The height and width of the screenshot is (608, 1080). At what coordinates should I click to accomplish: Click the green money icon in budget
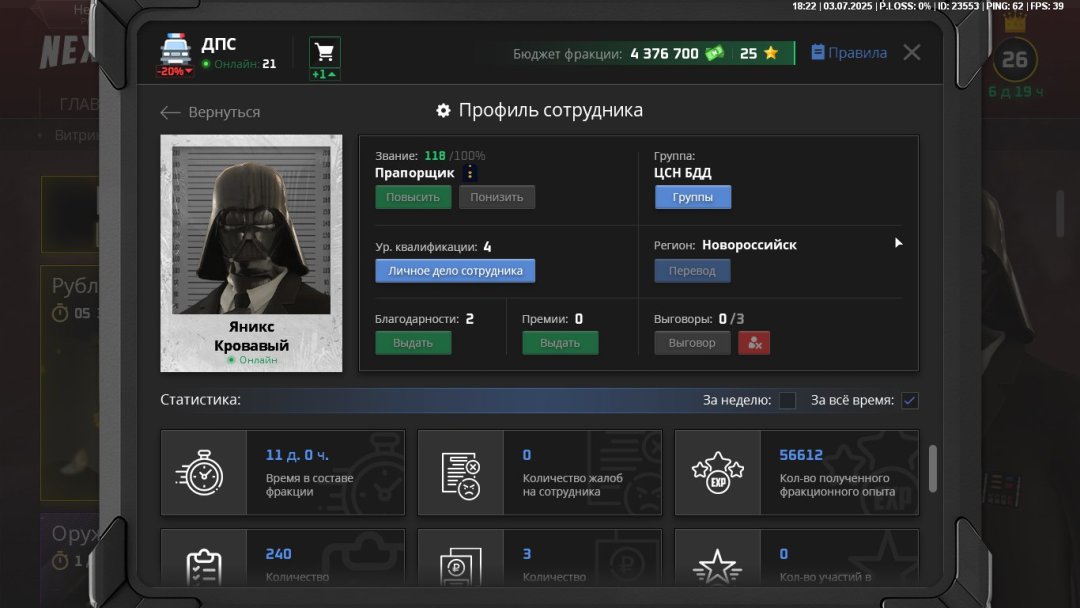coord(715,53)
